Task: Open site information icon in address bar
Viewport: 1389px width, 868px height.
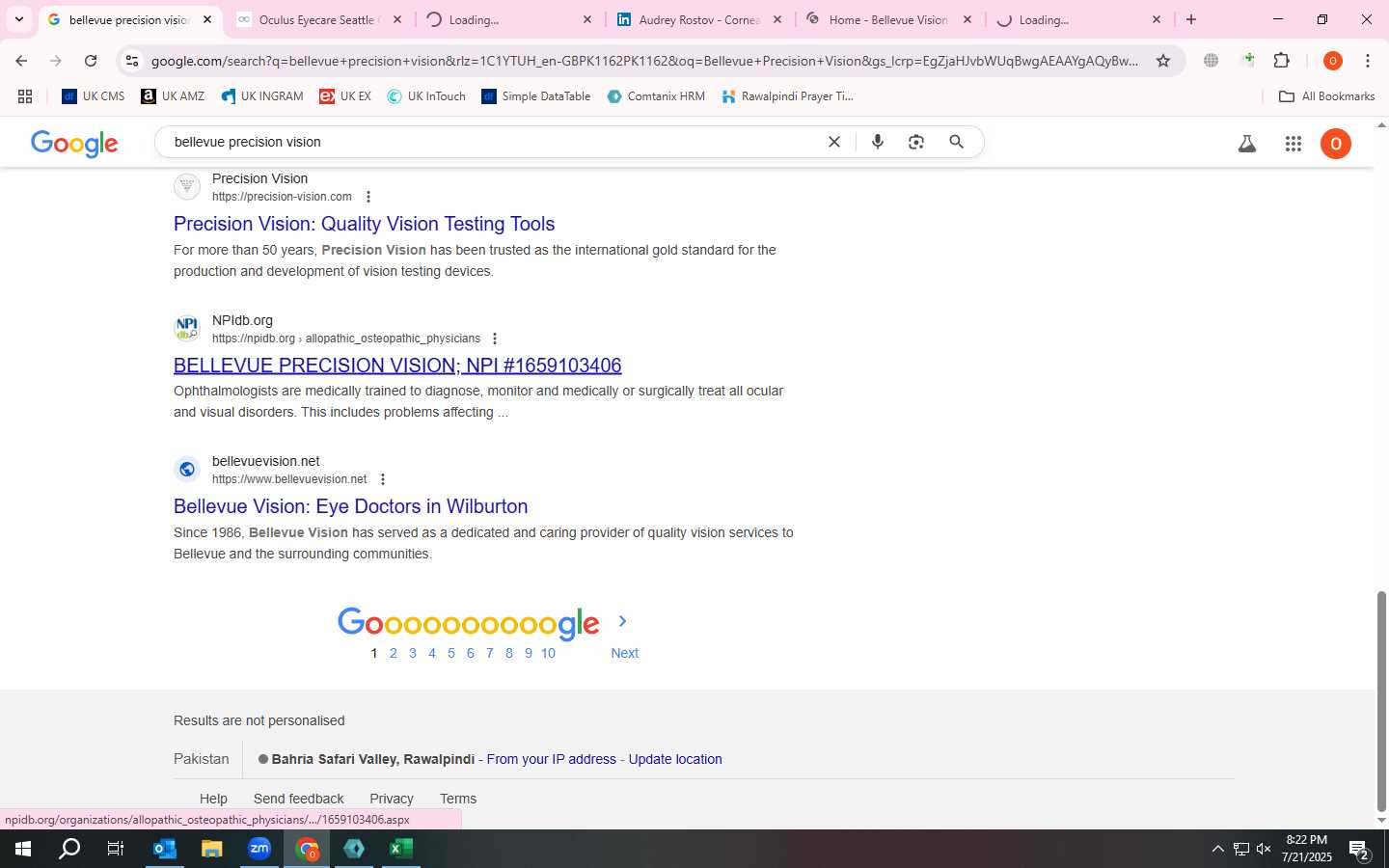Action: coord(132,61)
